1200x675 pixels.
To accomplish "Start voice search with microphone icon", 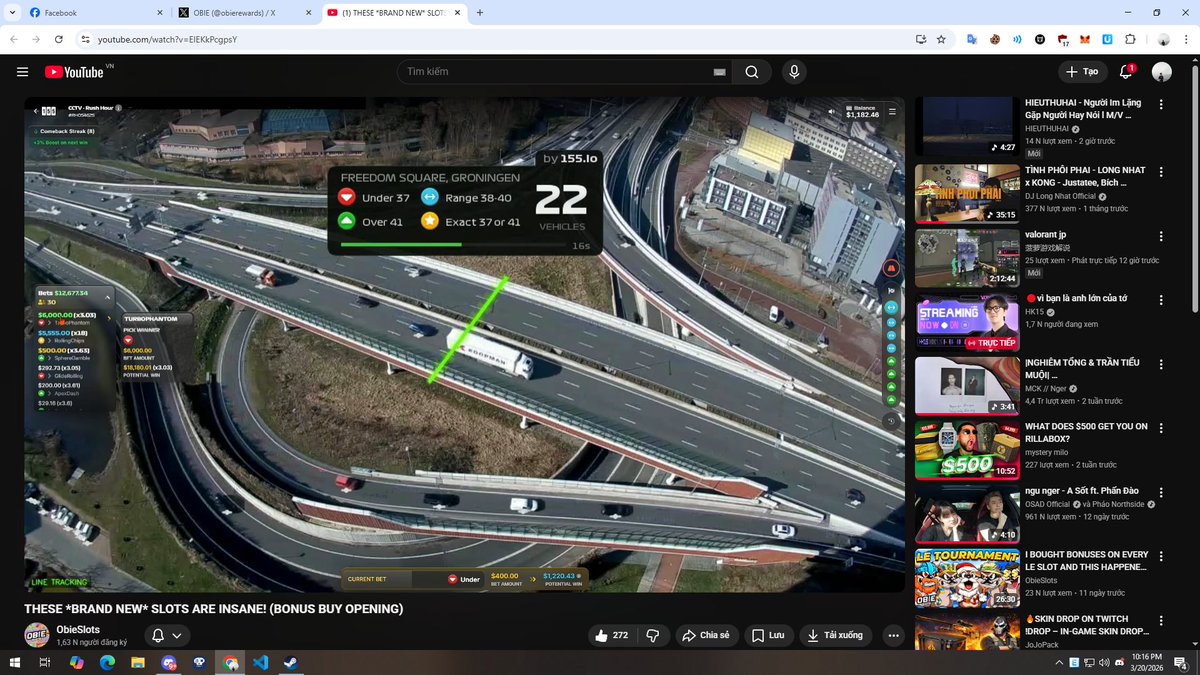I will [x=794, y=72].
